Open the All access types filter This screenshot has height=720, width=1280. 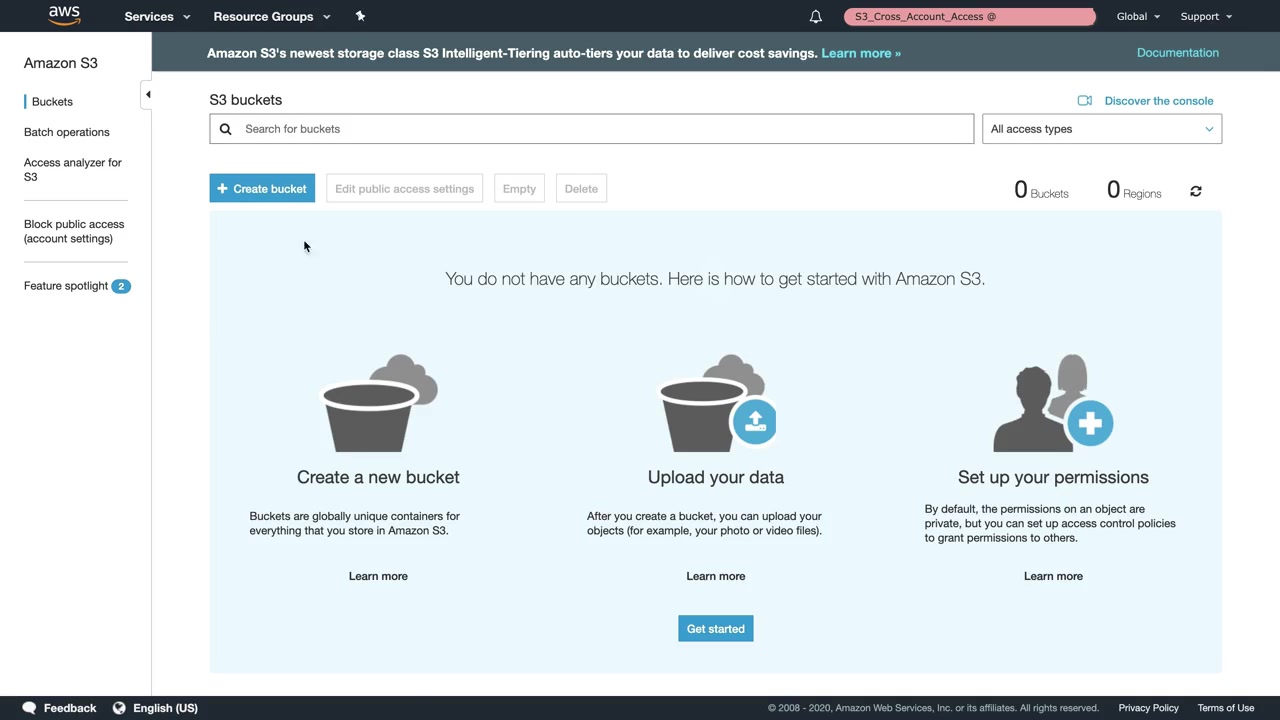click(x=1102, y=129)
